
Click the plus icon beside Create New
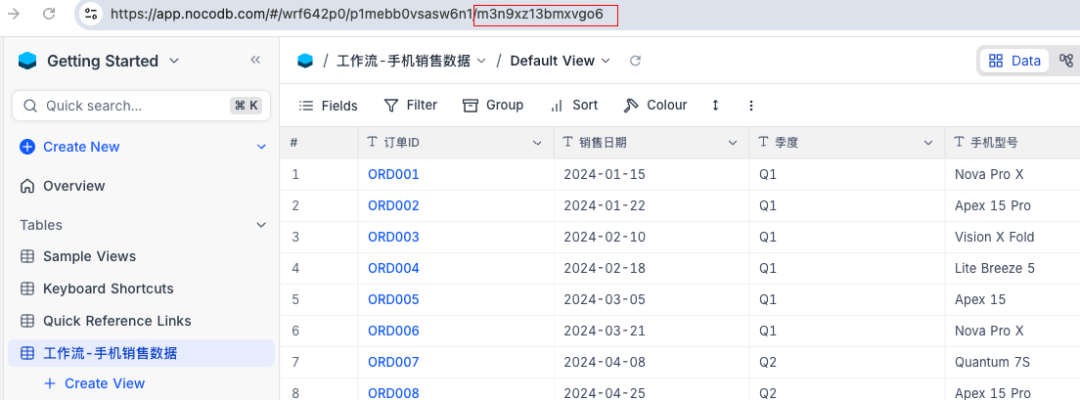tap(28, 147)
